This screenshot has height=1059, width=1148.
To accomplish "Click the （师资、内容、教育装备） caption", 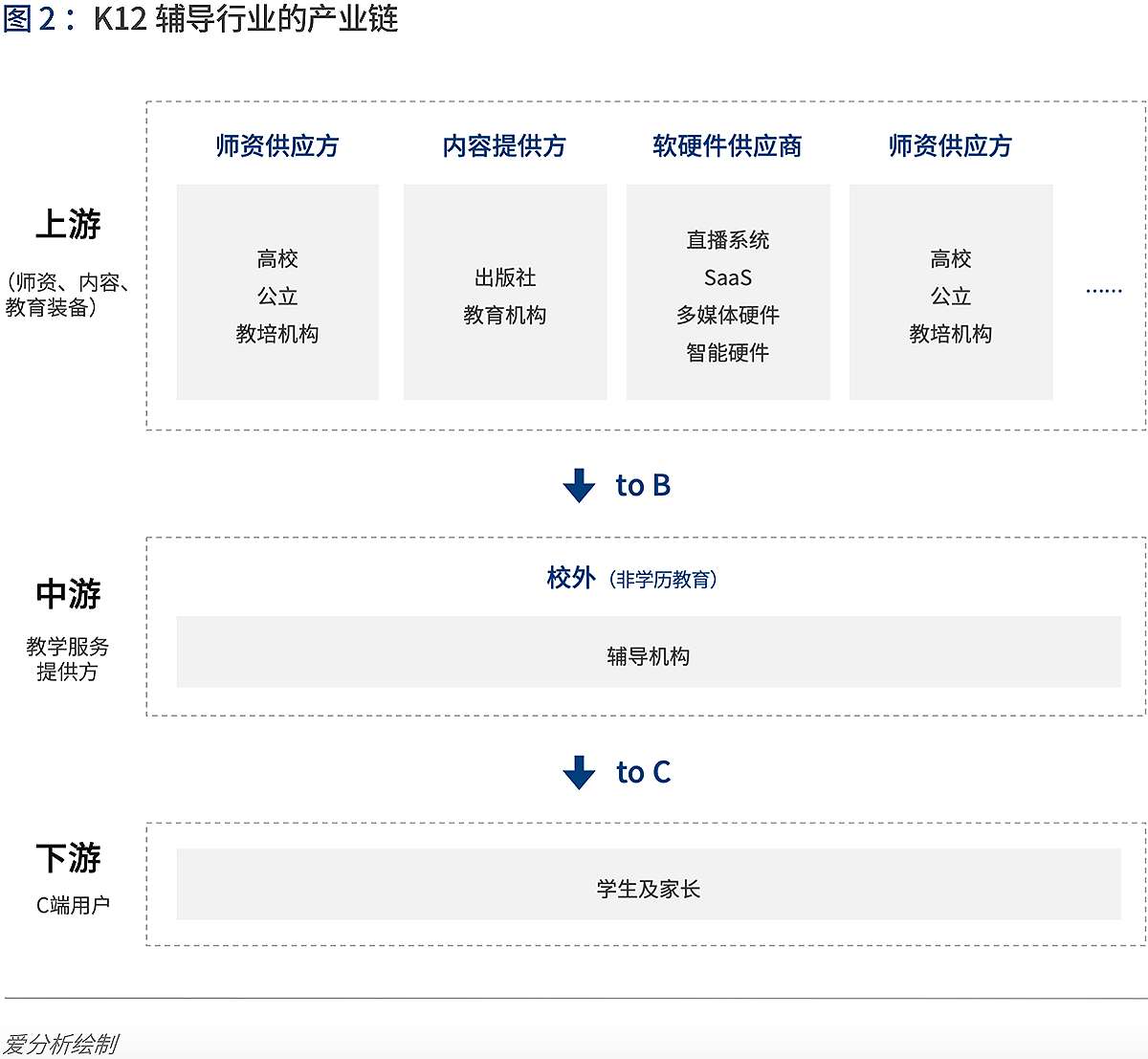I will pyautogui.click(x=68, y=295).
